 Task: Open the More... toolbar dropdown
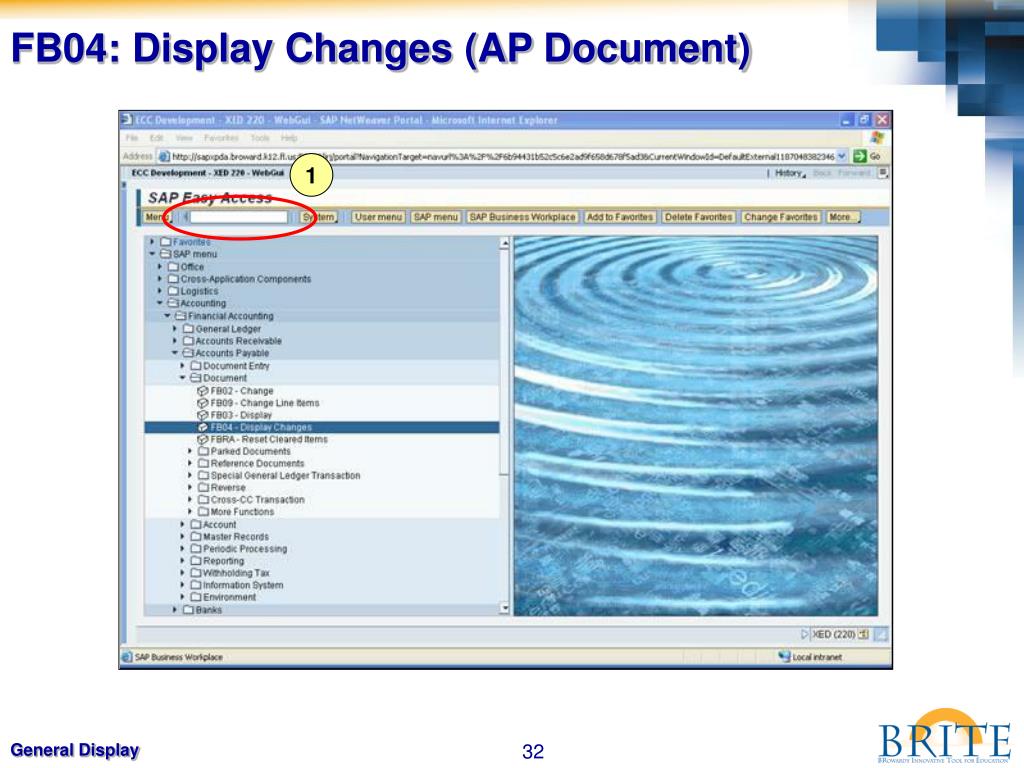tap(843, 217)
